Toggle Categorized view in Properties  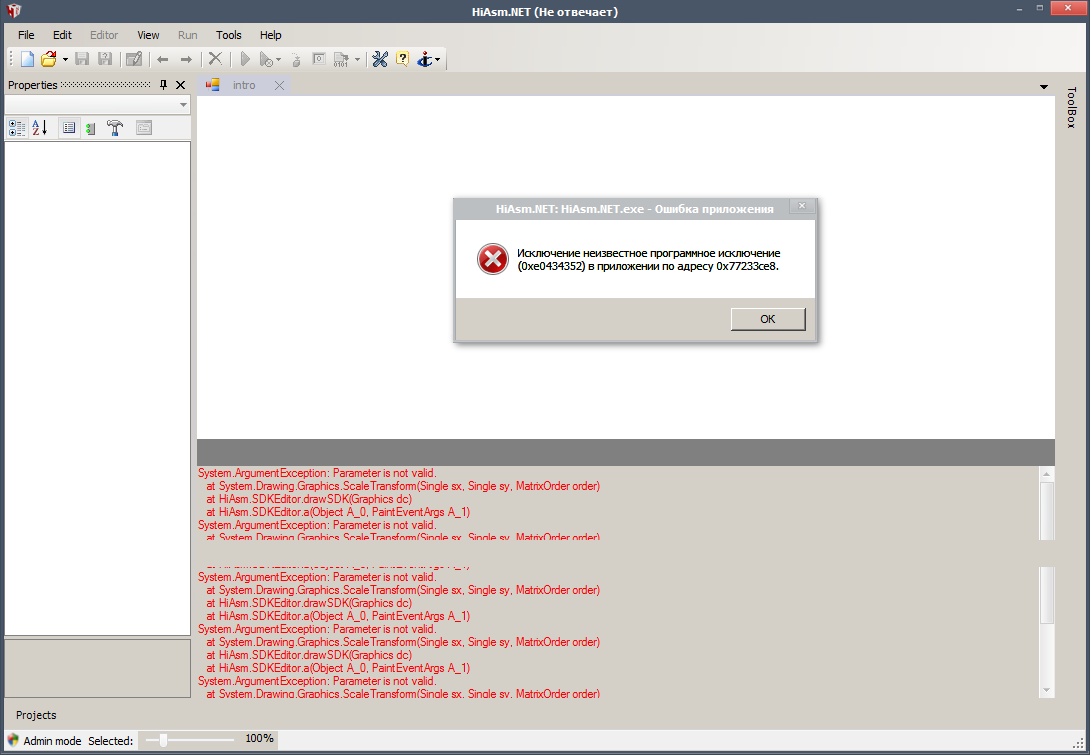pos(17,128)
